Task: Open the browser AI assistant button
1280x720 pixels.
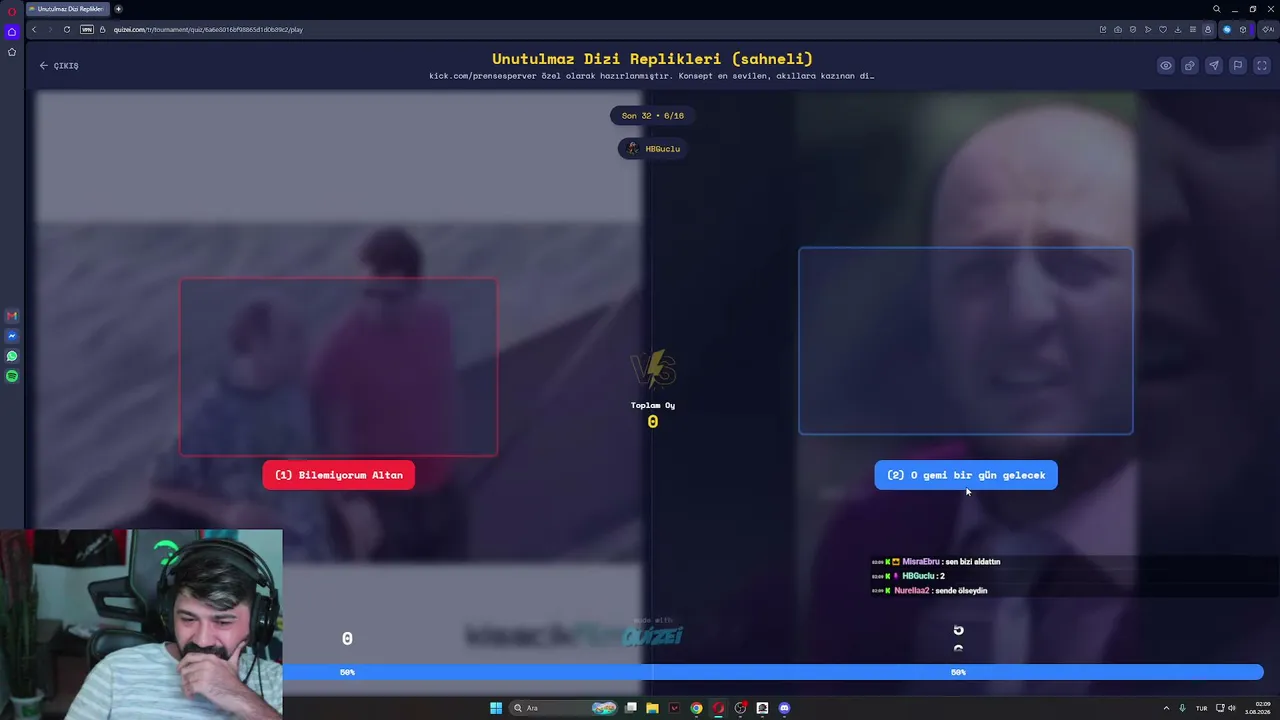Action: (x=1266, y=29)
